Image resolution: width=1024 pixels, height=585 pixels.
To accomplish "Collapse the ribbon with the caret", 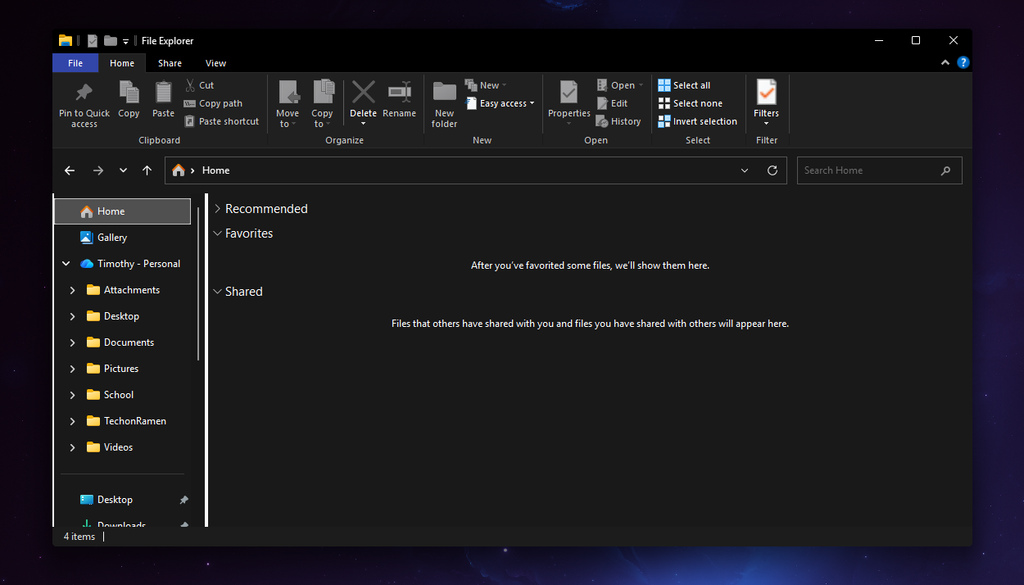I will pos(944,63).
